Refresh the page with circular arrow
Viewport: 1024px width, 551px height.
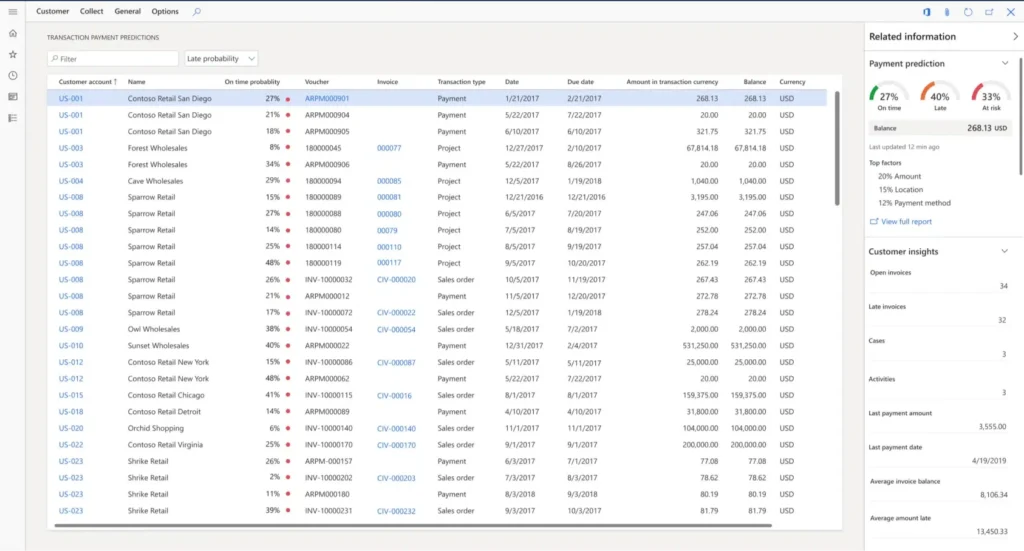click(x=968, y=12)
